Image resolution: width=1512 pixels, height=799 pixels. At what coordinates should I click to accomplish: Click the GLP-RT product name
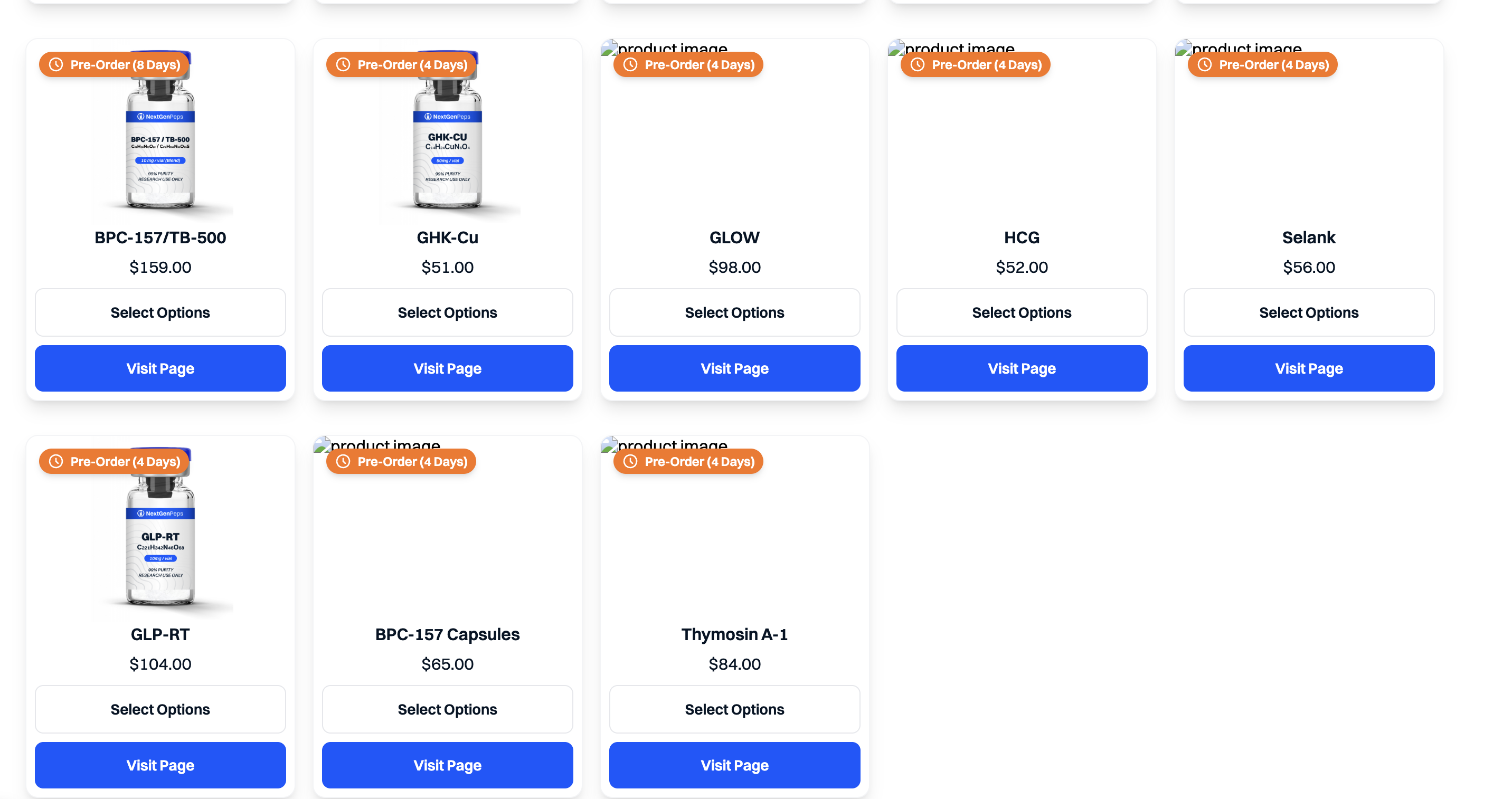coord(160,634)
